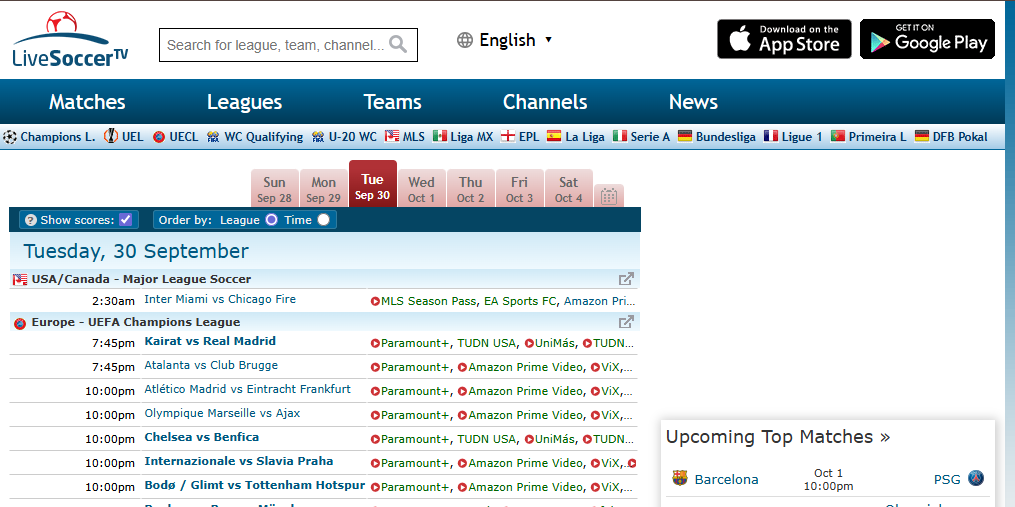This screenshot has height=507, width=1015.
Task: Open USA/Canada Major League Soccer header
Action: point(141,279)
